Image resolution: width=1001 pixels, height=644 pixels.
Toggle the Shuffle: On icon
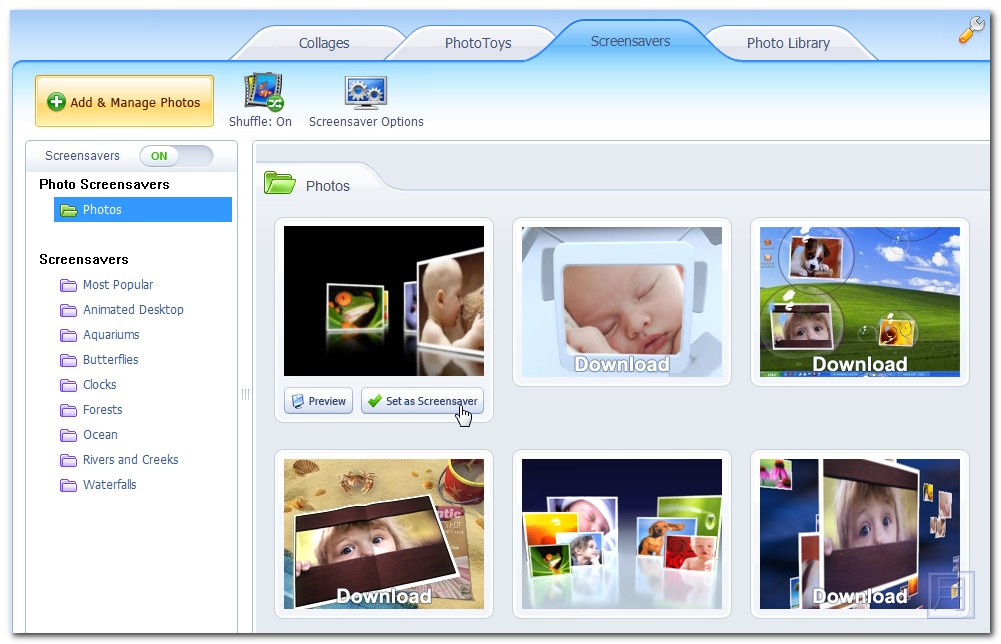(264, 91)
